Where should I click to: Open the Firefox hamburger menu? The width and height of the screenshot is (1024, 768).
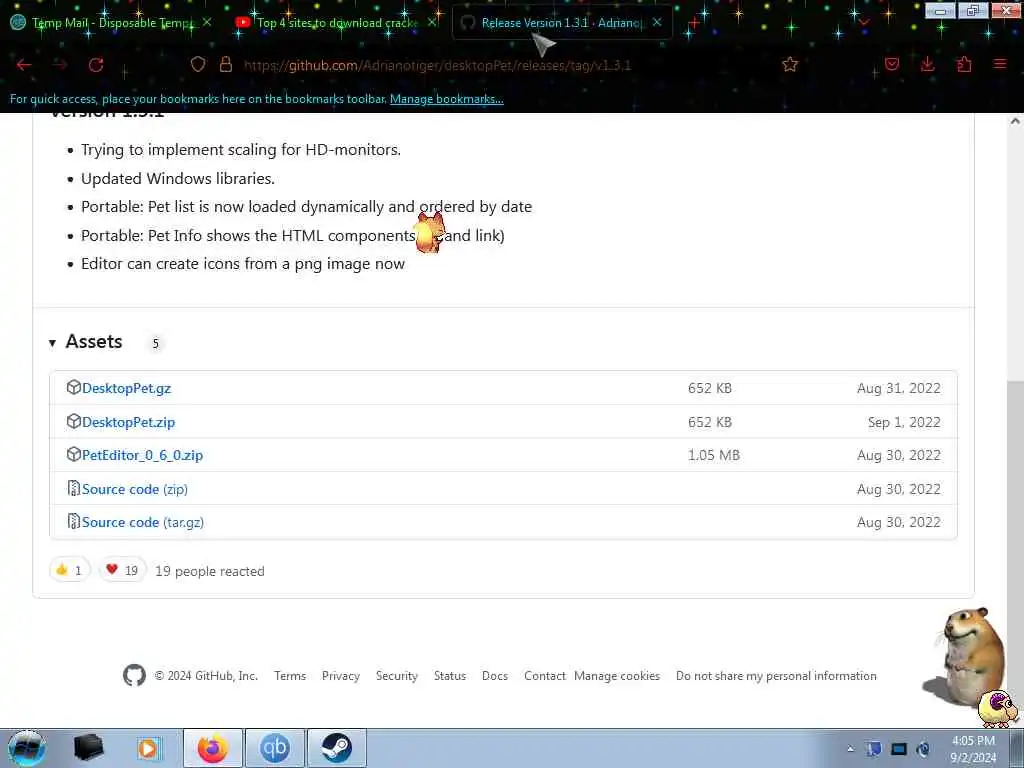tap(1000, 64)
